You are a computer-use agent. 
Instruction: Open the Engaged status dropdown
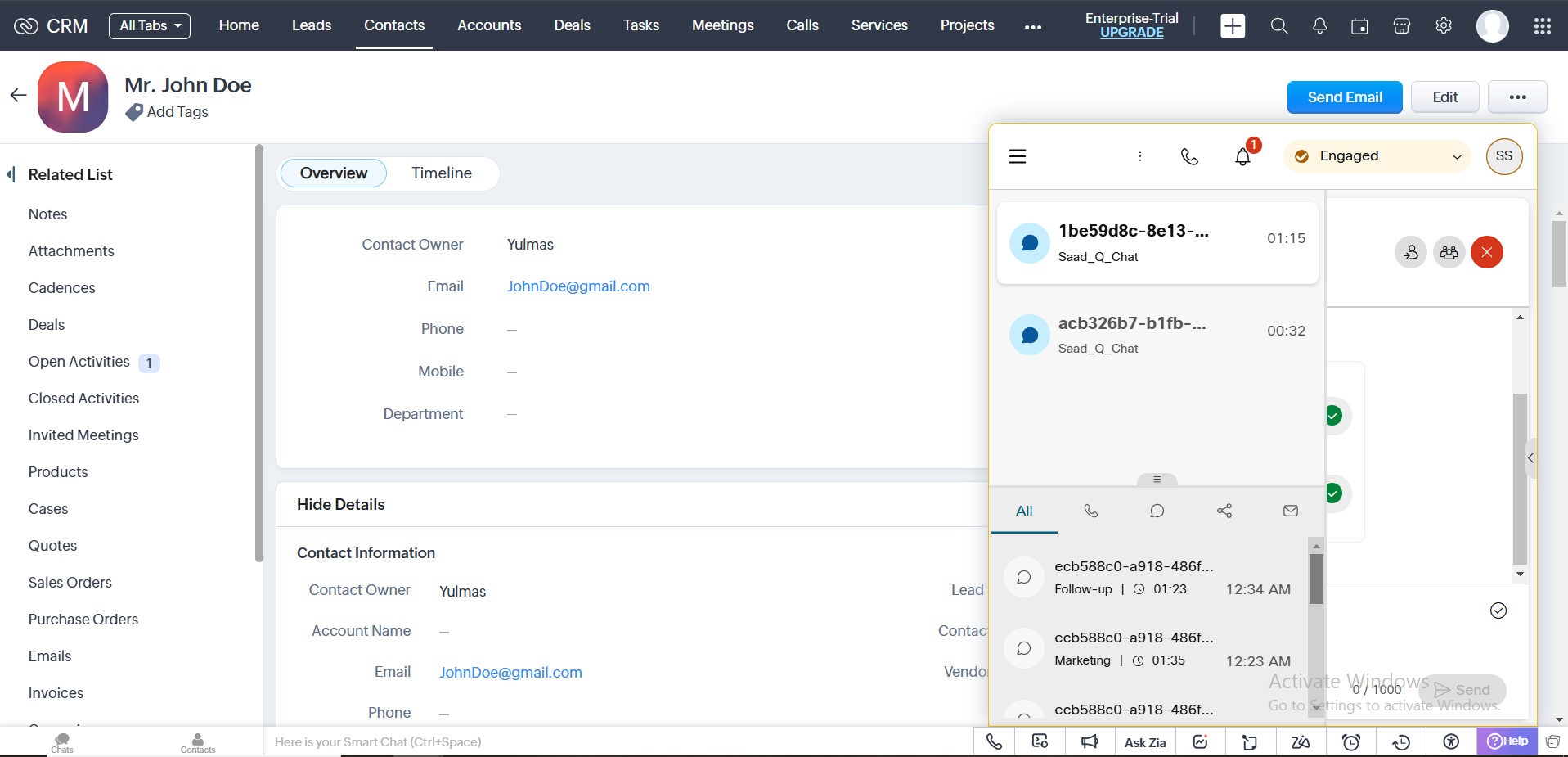coord(1377,156)
